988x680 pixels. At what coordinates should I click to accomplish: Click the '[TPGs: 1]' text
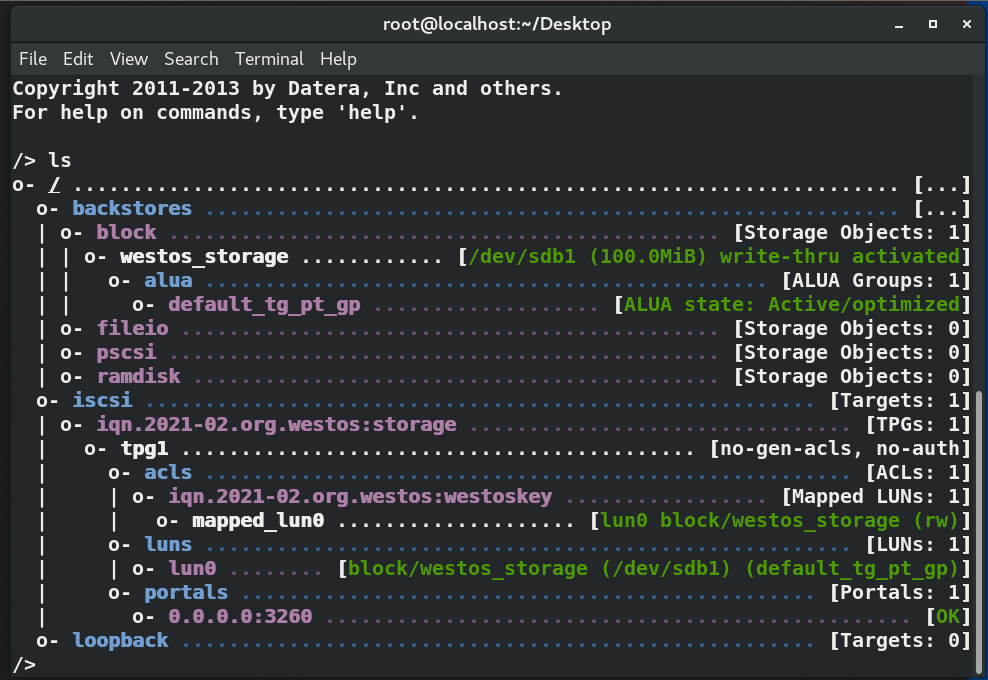pyautogui.click(x=919, y=424)
